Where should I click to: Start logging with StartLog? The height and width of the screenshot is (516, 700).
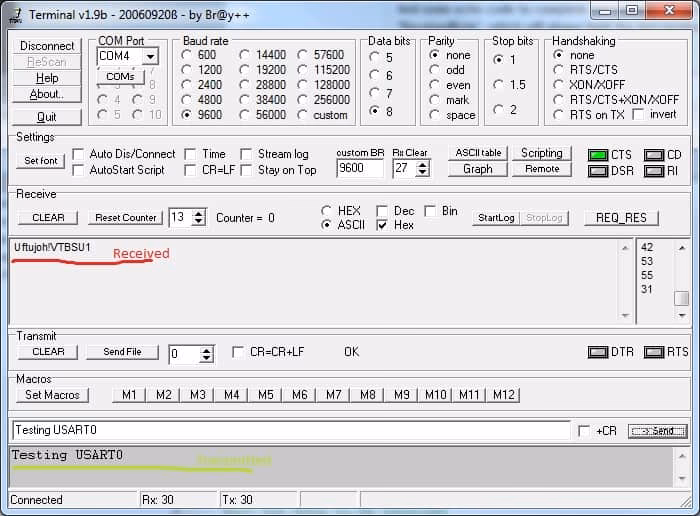[496, 218]
